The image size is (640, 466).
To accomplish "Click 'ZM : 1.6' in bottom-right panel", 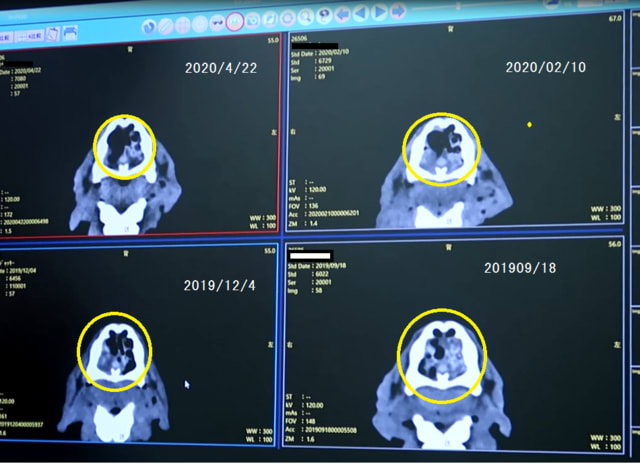I will [x=300, y=439].
